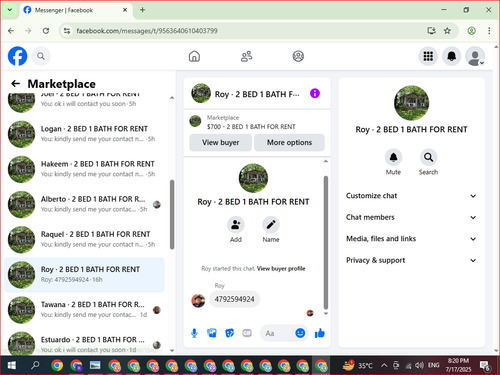Record a voice clip with microphone icon
This screenshot has width=500, height=375.
click(x=194, y=333)
